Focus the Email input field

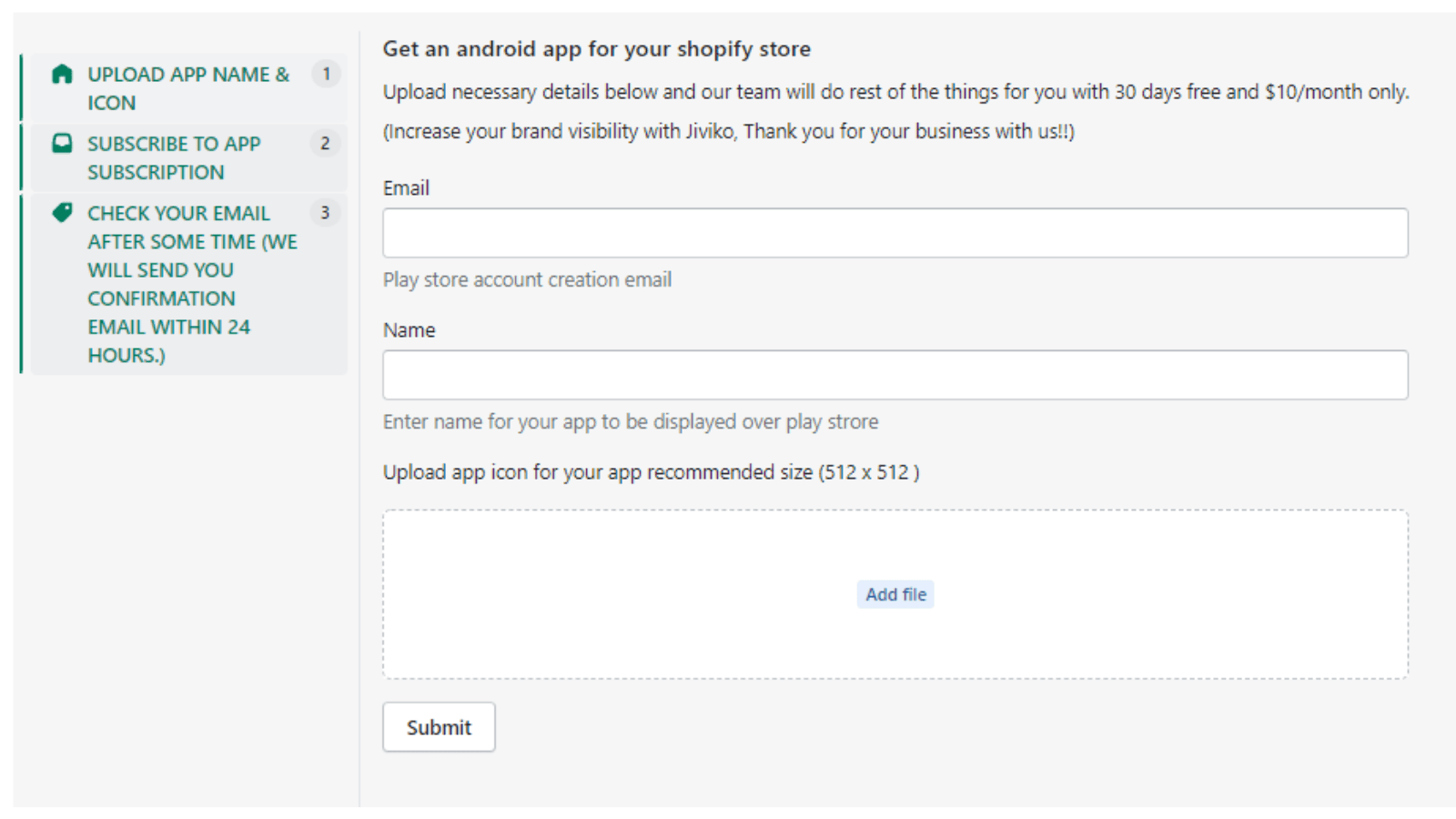895,233
